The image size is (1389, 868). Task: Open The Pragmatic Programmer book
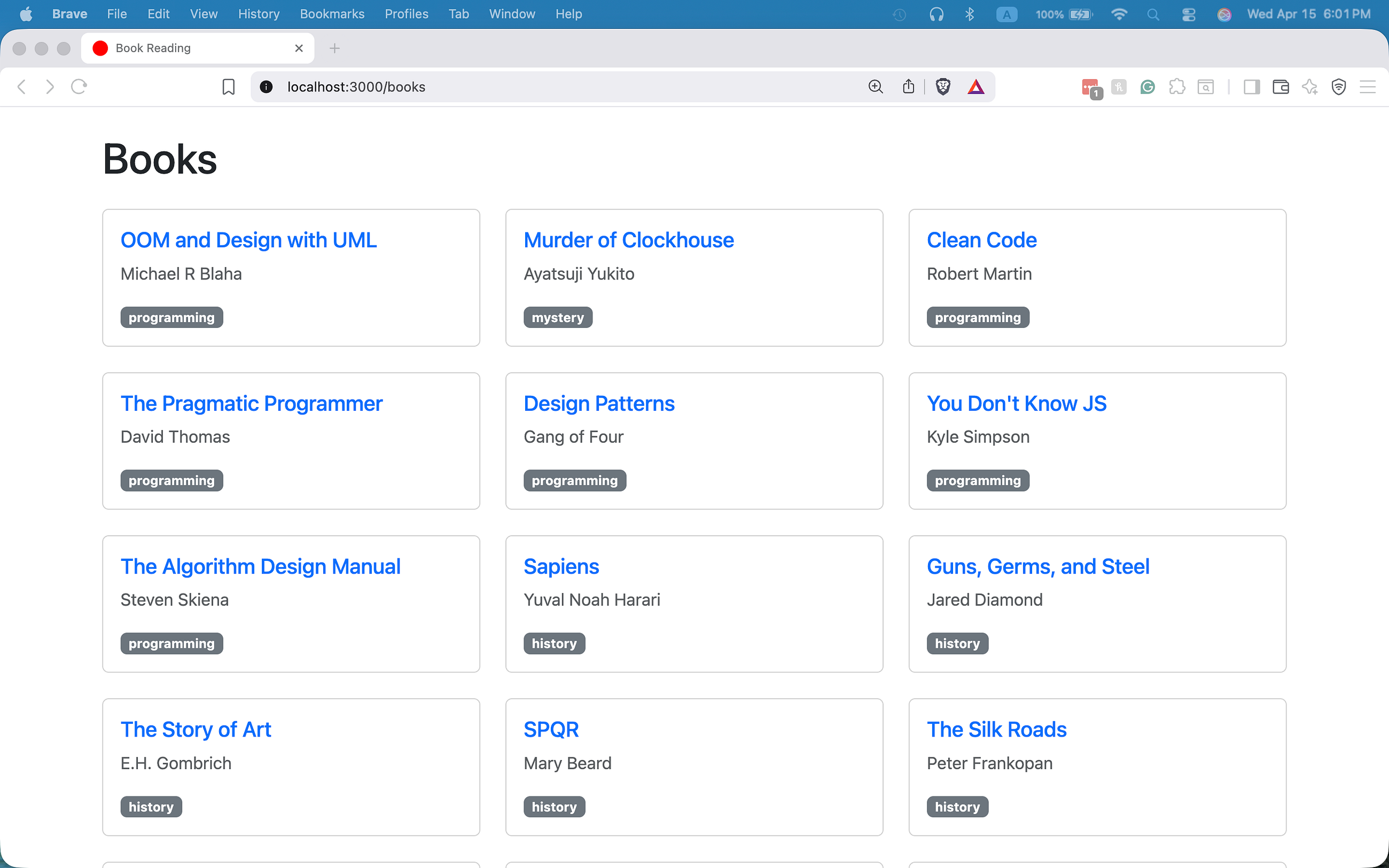pos(252,404)
